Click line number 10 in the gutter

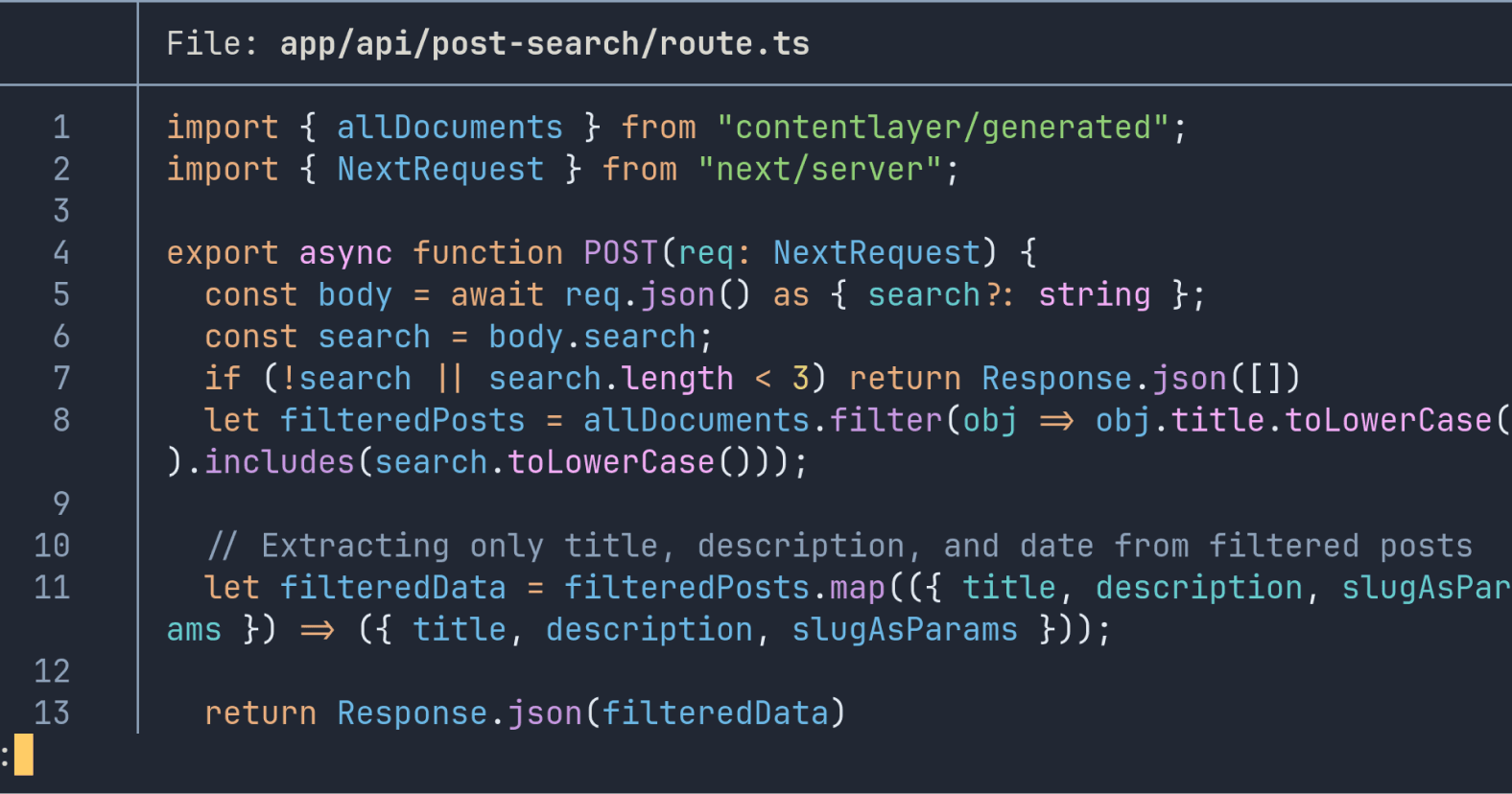tap(52, 546)
